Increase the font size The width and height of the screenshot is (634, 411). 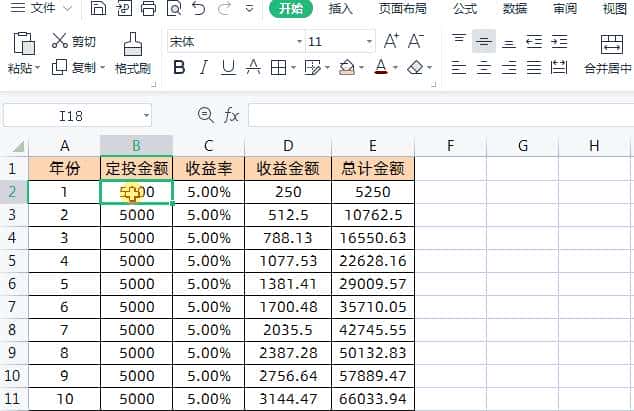[x=391, y=41]
